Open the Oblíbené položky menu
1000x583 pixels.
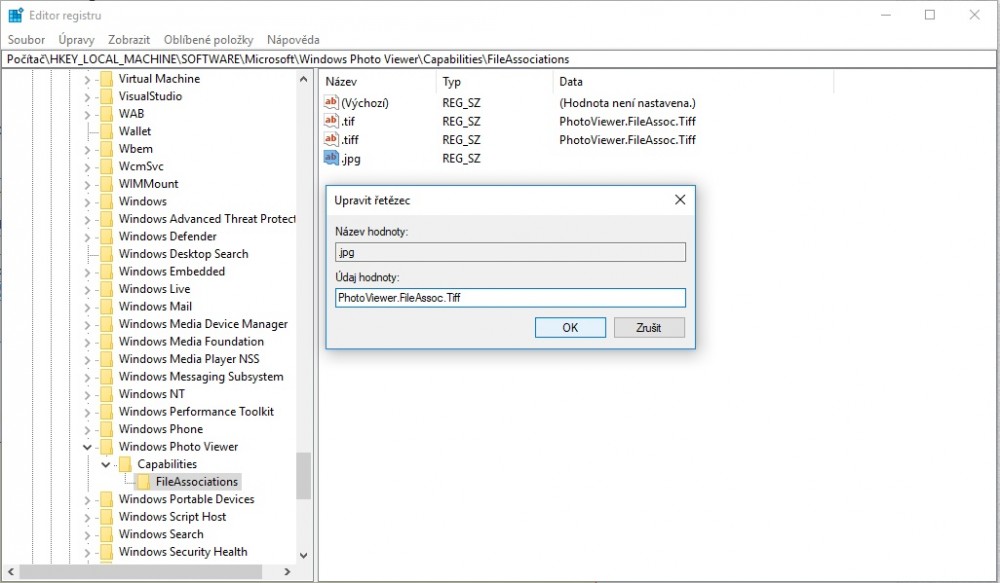tap(209, 40)
